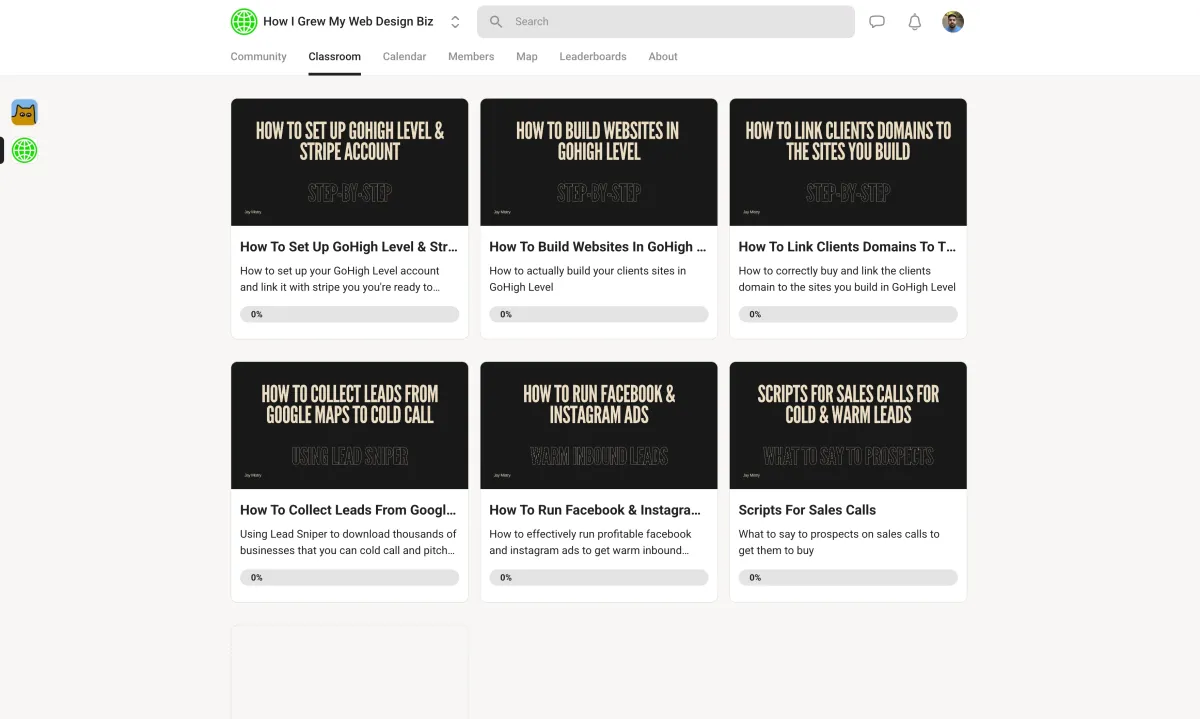The height and width of the screenshot is (719, 1200).
Task: Click description 'How to set up your GoHigh Level account'
Action: pyautogui.click(x=340, y=279)
